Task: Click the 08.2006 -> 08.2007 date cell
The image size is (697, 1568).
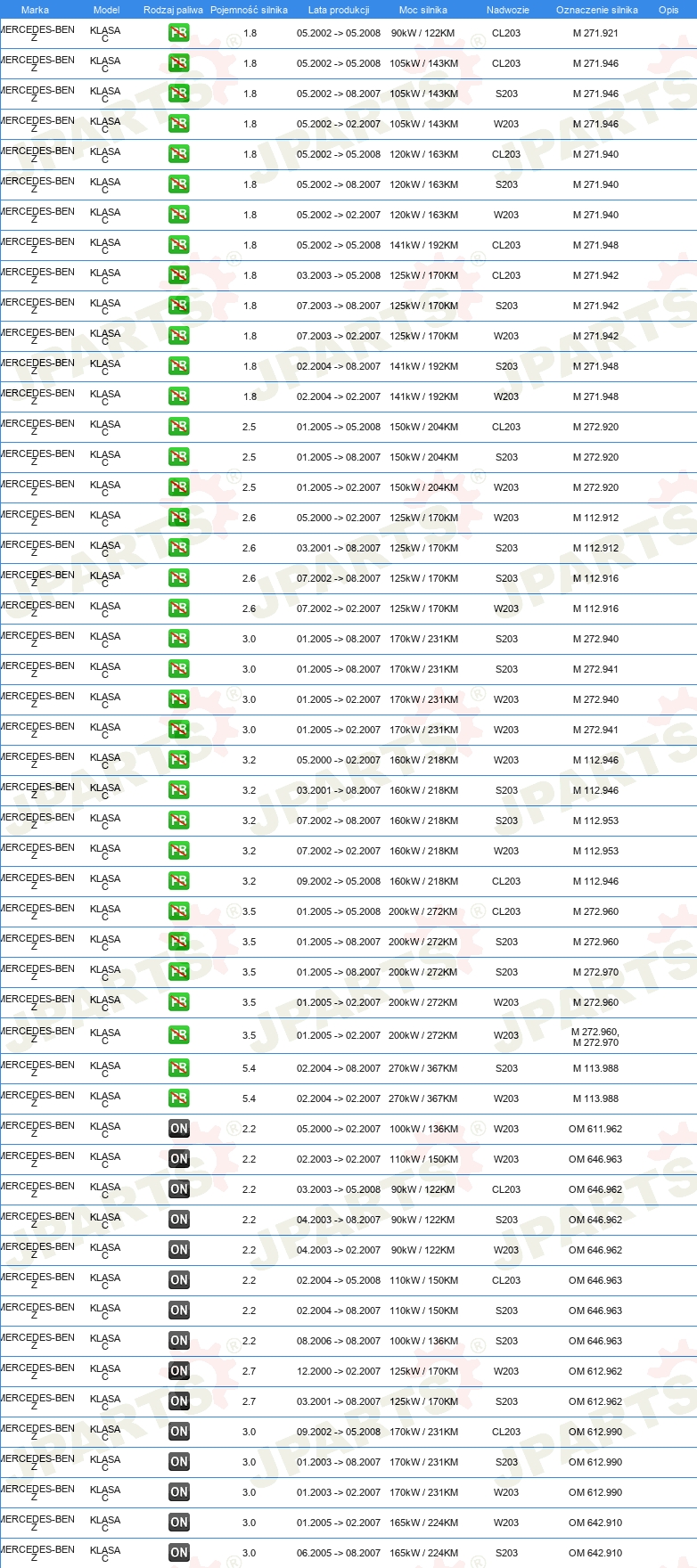Action: coord(339,1341)
